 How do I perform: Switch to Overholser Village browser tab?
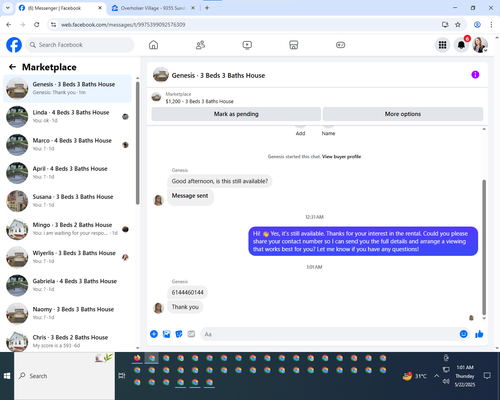153,8
